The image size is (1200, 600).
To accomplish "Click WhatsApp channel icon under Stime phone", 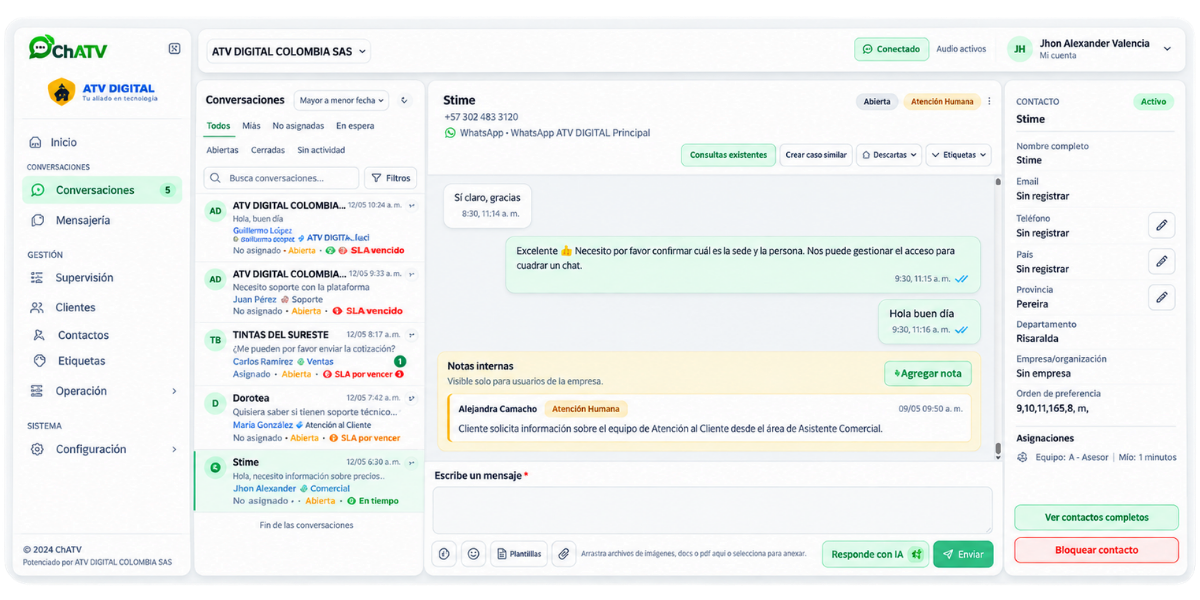I will pos(450,132).
